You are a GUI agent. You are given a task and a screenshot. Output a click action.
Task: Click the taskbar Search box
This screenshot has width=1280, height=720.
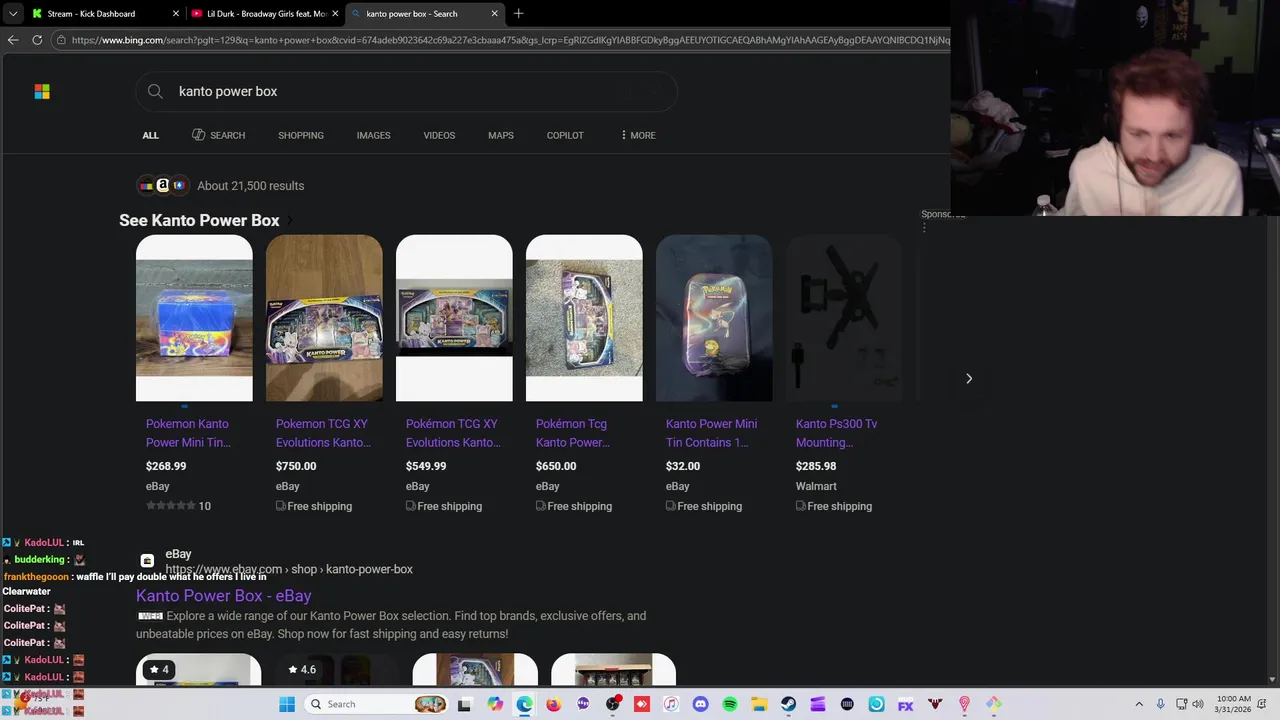377,704
